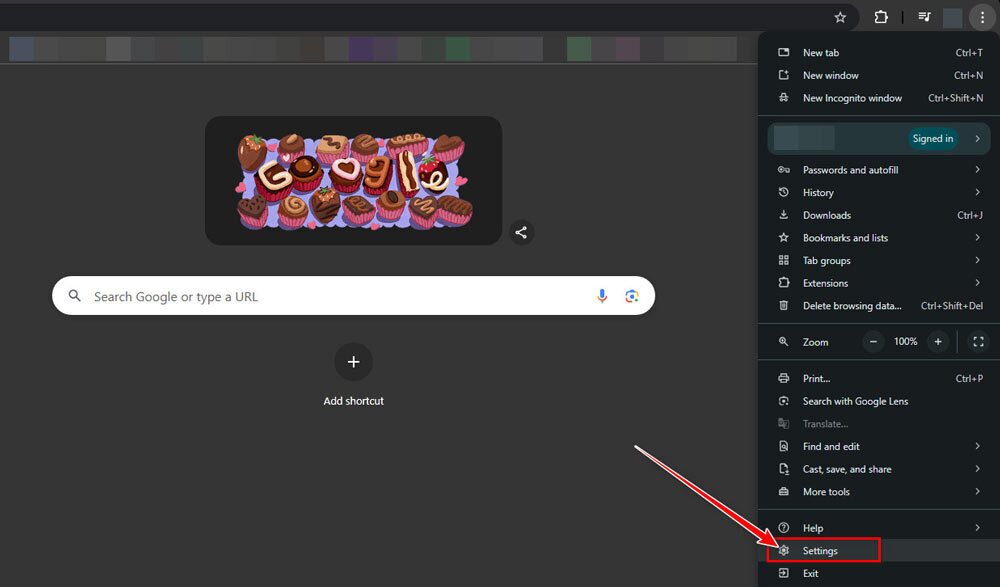The image size is (1000, 587).
Task: Open the Google chocolates Doodle image
Action: pos(353,181)
